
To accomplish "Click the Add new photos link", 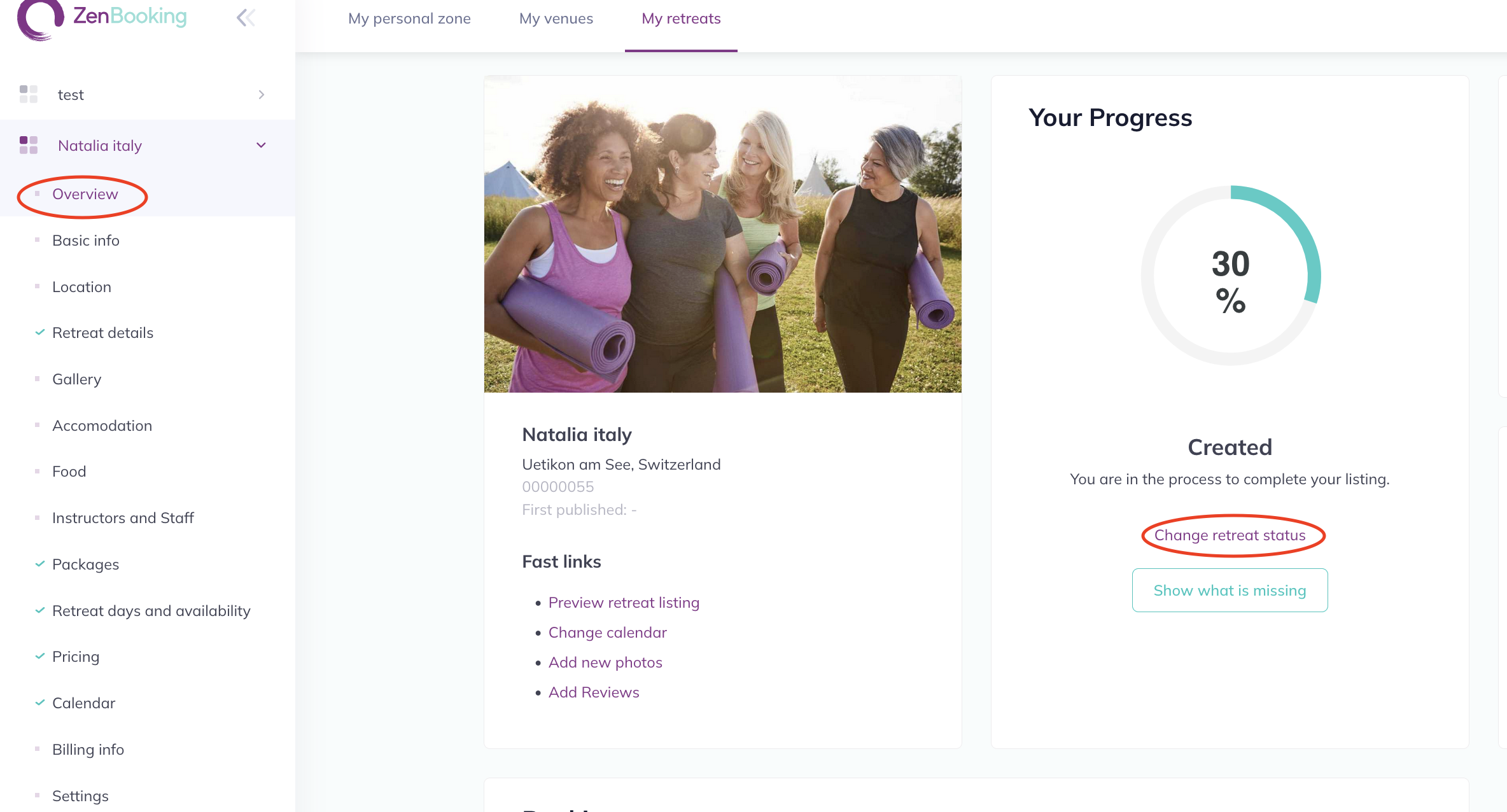I will (605, 662).
